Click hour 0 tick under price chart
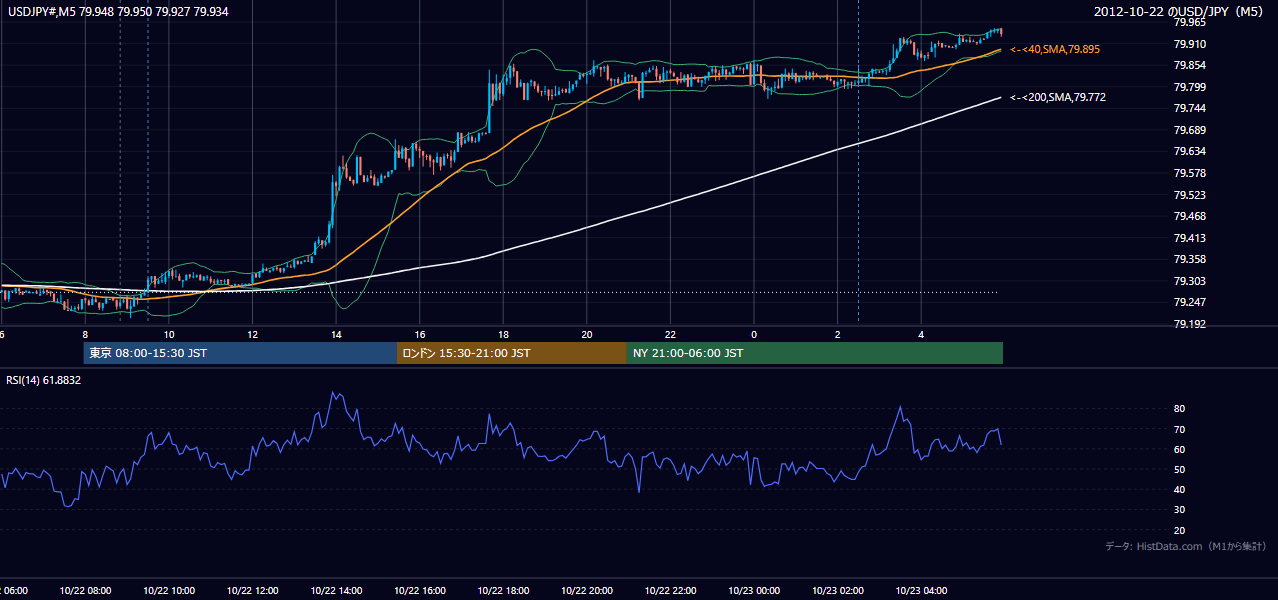The width and height of the screenshot is (1278, 600). click(754, 335)
